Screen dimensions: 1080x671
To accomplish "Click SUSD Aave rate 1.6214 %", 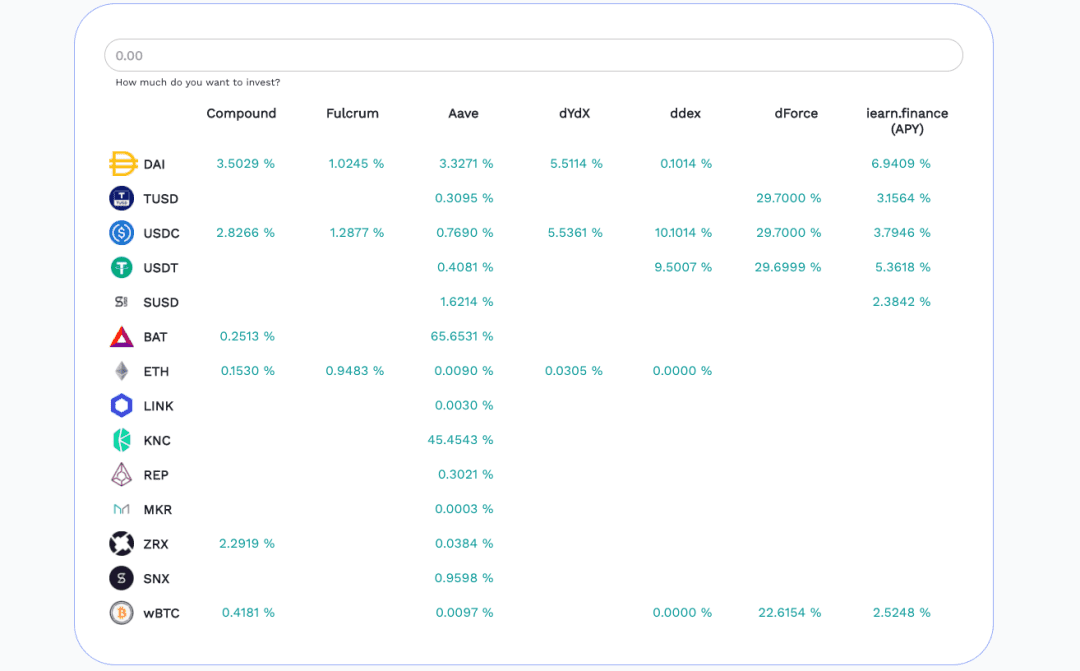I will click(x=466, y=301).
